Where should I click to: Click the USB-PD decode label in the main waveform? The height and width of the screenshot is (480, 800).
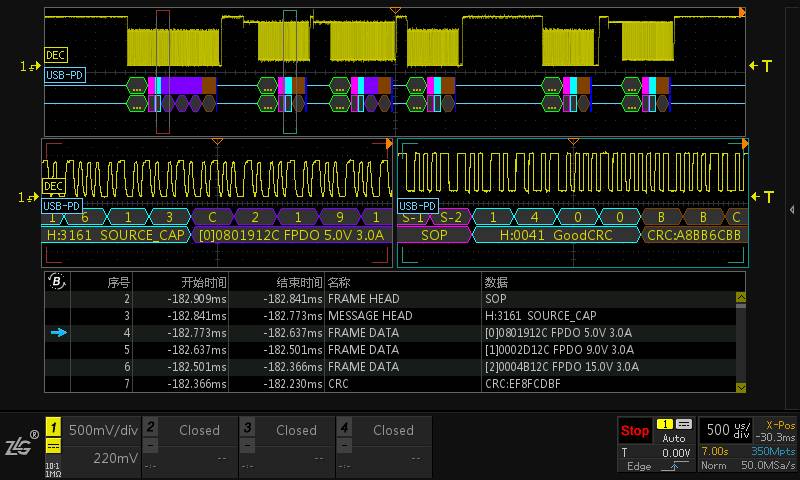pos(64,75)
